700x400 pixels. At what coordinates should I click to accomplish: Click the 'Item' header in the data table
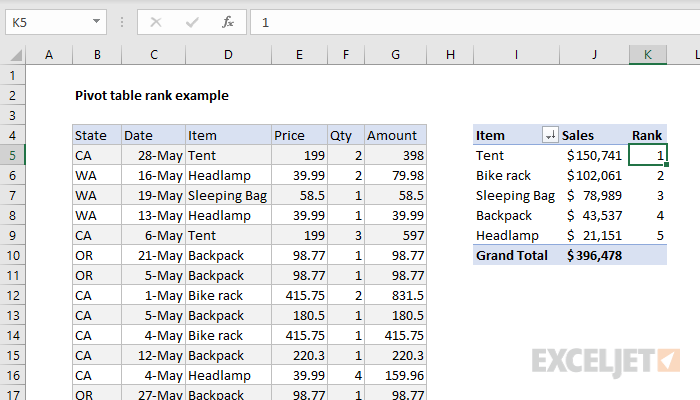coord(228,135)
